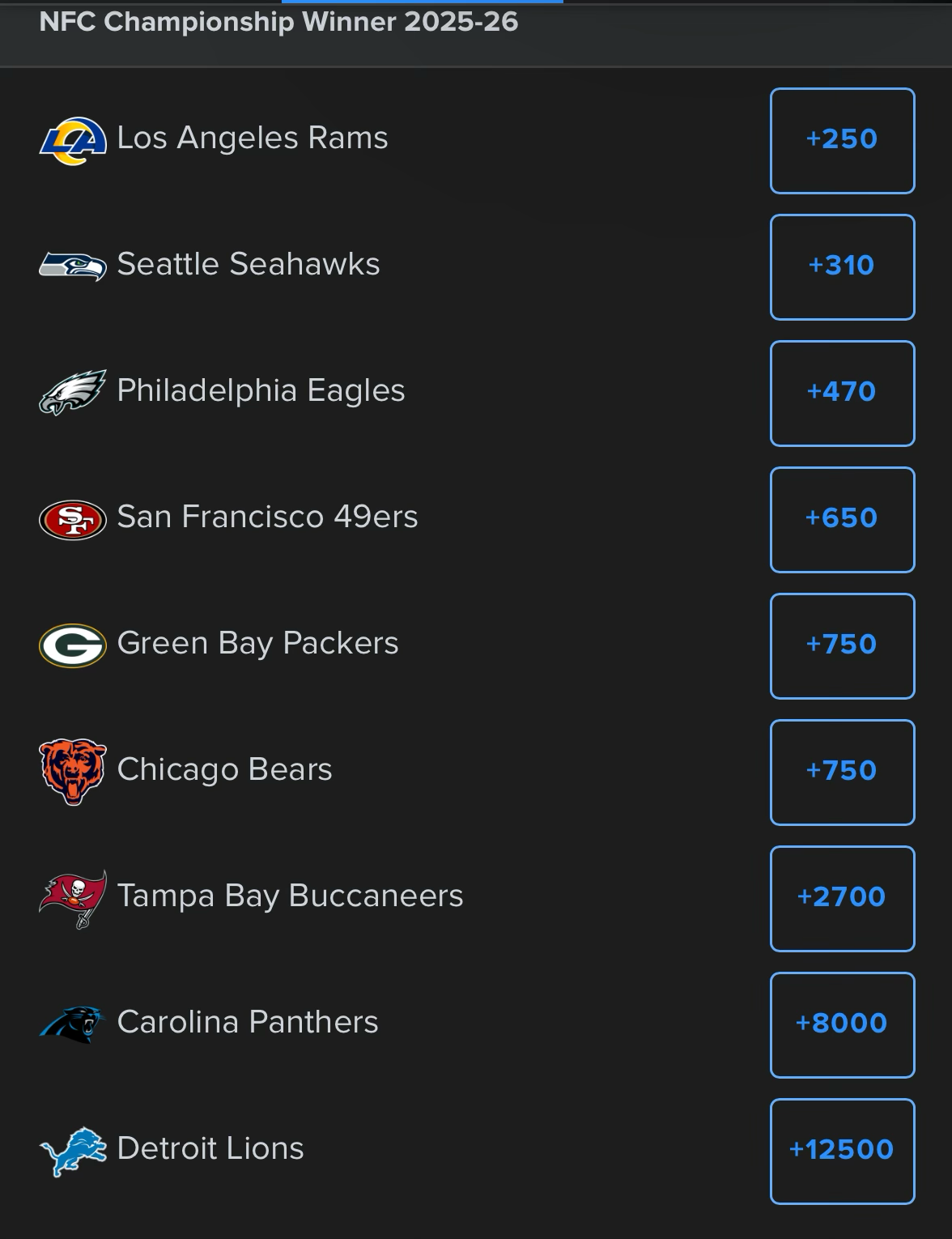This screenshot has height=1239, width=952.
Task: Click the Los Angeles Rams logo
Action: click(x=73, y=140)
